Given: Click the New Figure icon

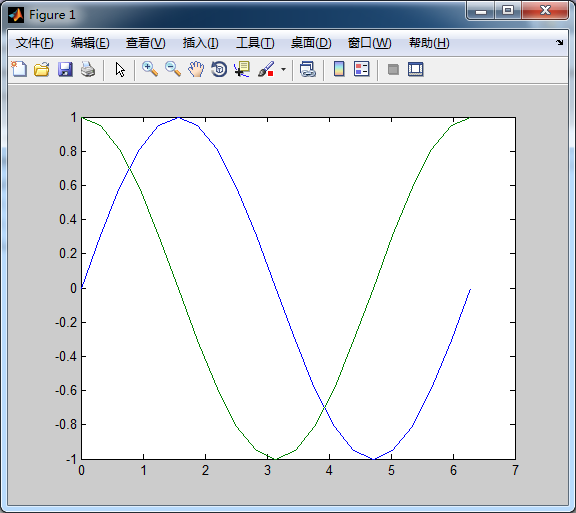Looking at the screenshot, I should point(19,69).
